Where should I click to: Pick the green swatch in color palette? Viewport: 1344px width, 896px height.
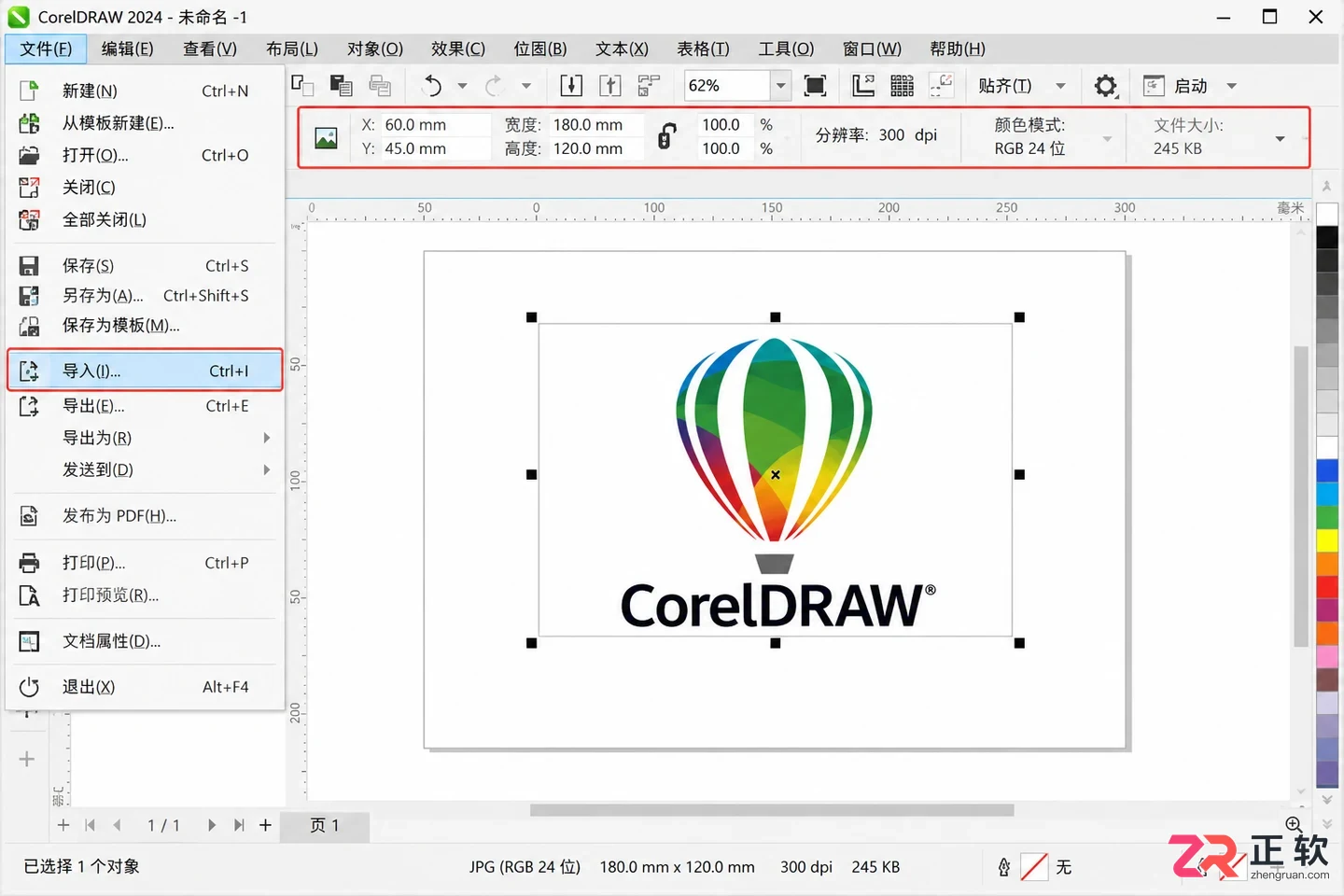pyautogui.click(x=1327, y=517)
